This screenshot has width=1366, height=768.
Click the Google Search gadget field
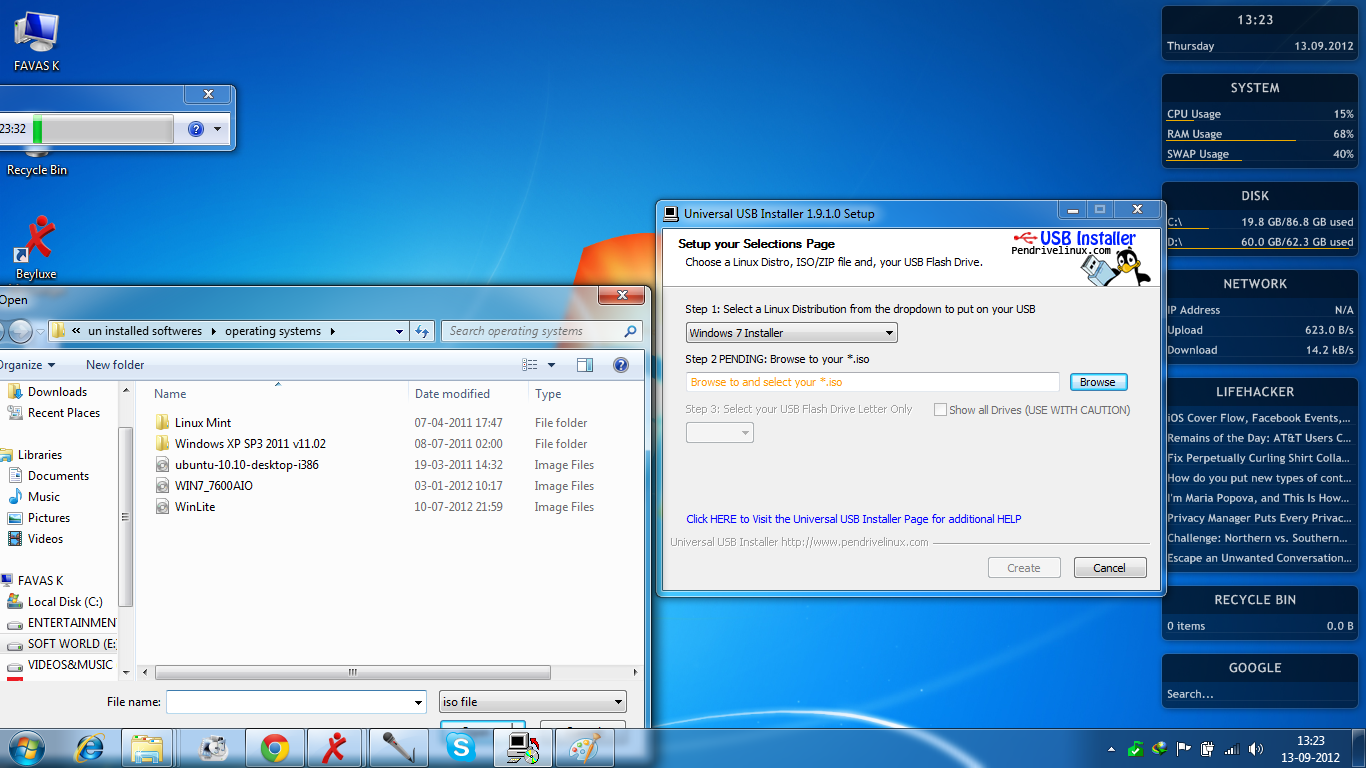tap(1259, 694)
